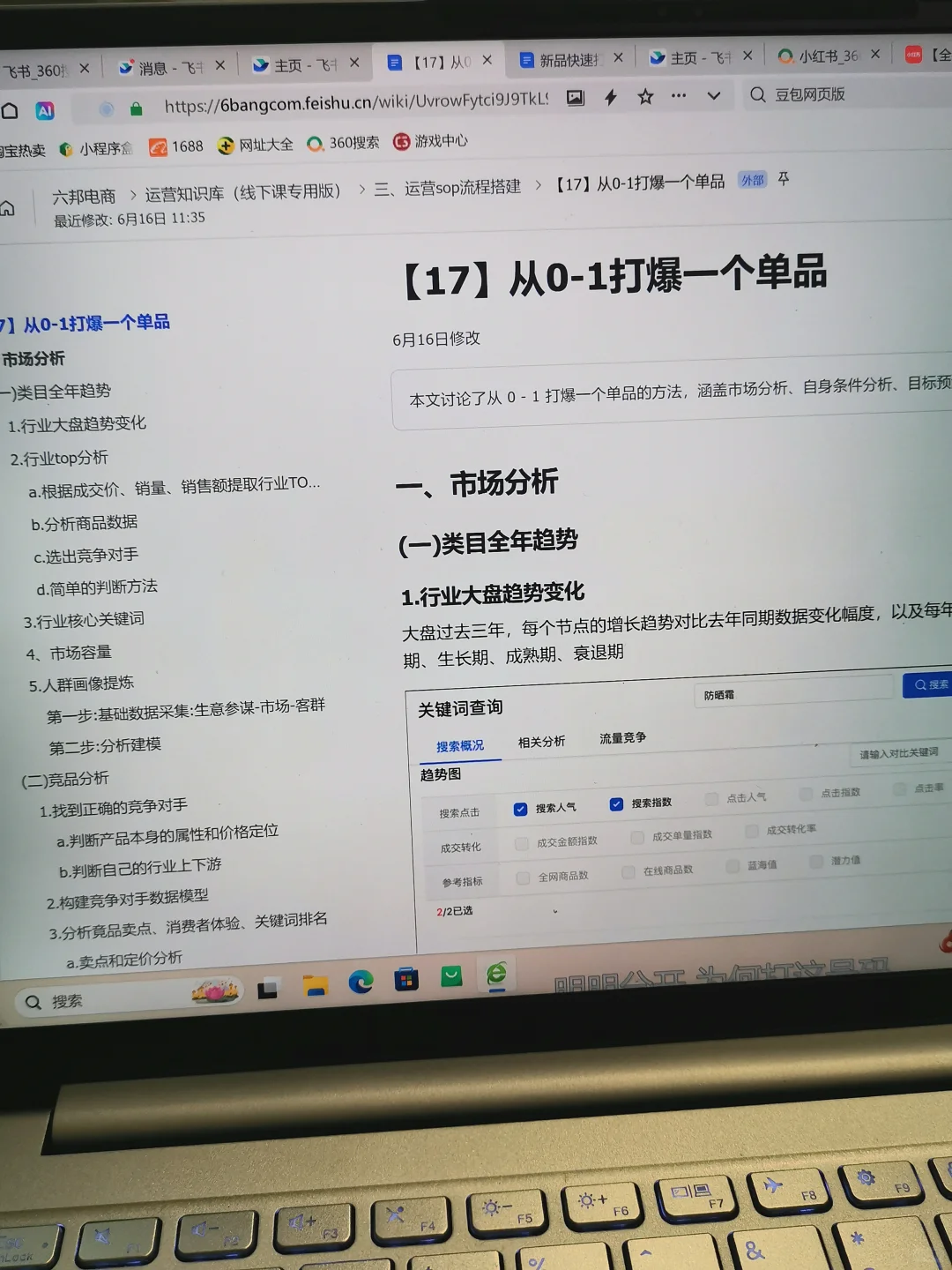Image resolution: width=952 pixels, height=1270 pixels.
Task: Open the 360搜索 bookmark
Action: click(x=344, y=143)
